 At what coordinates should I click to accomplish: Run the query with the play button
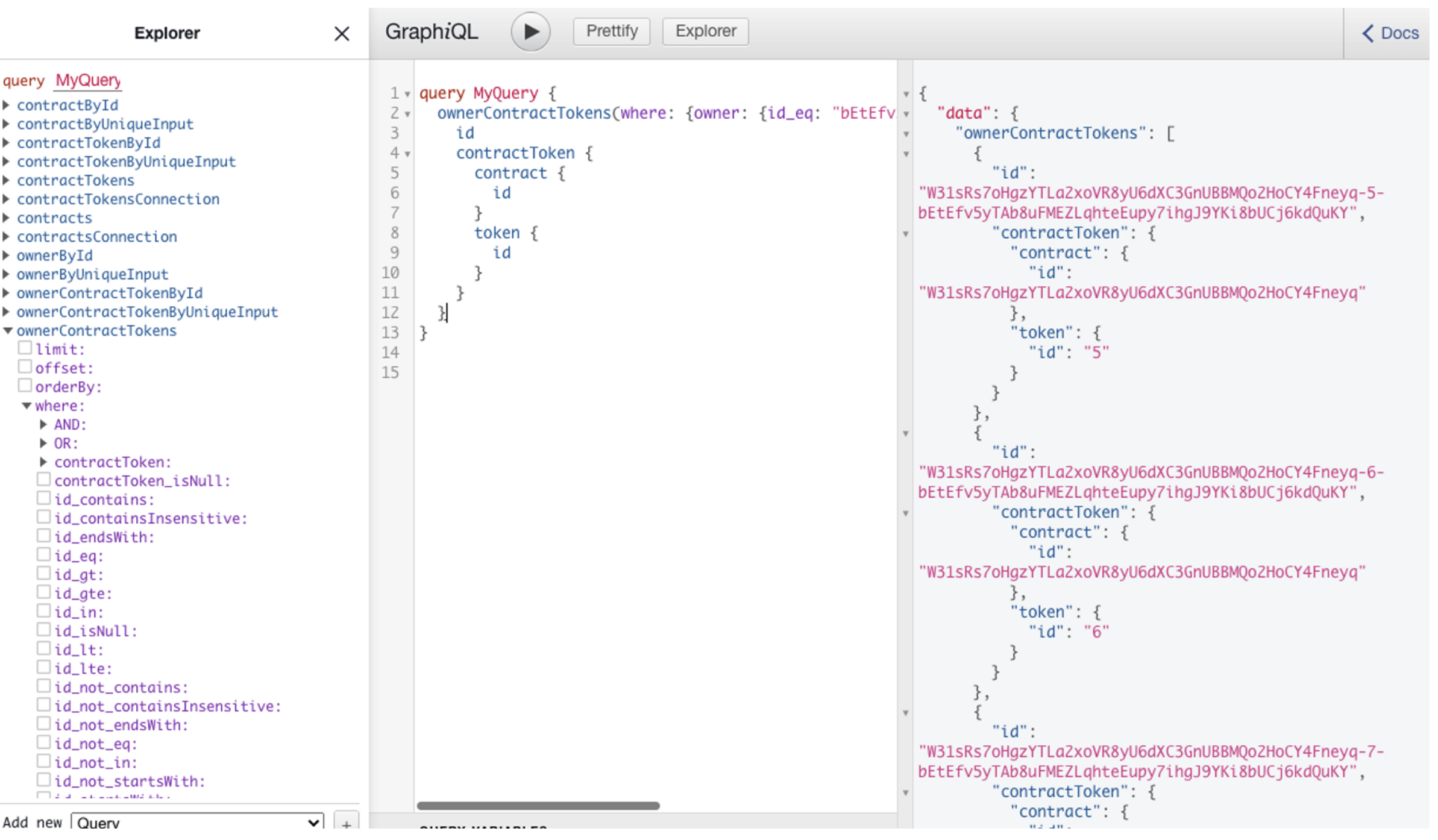(530, 31)
